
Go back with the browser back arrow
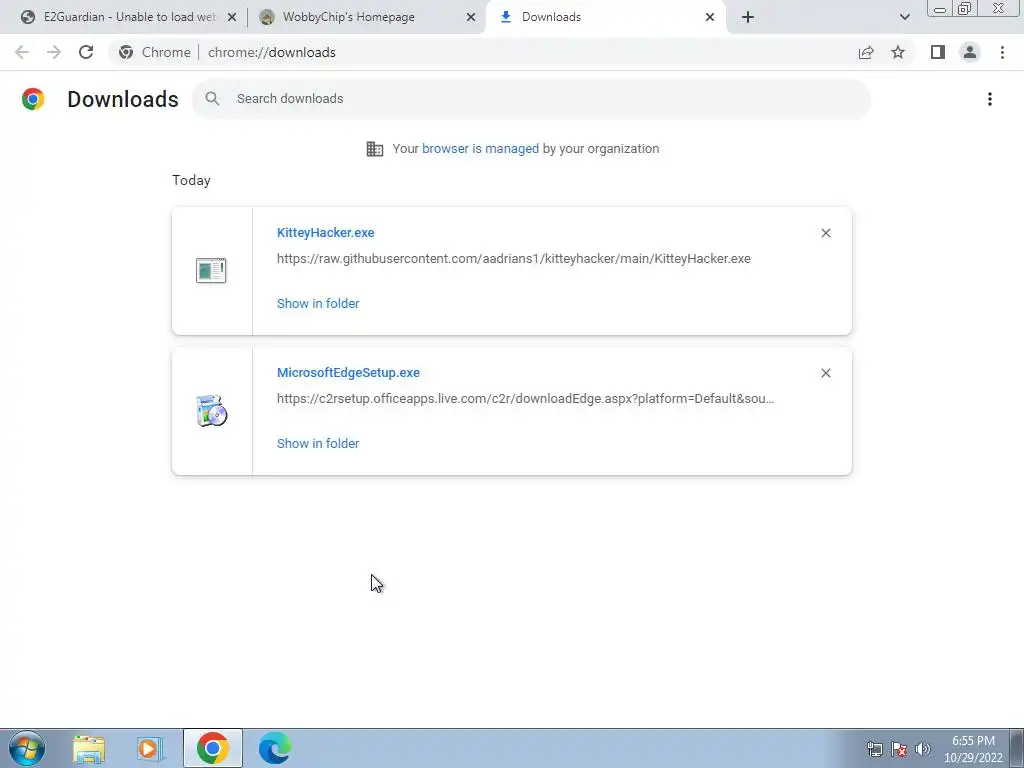pyautogui.click(x=22, y=52)
